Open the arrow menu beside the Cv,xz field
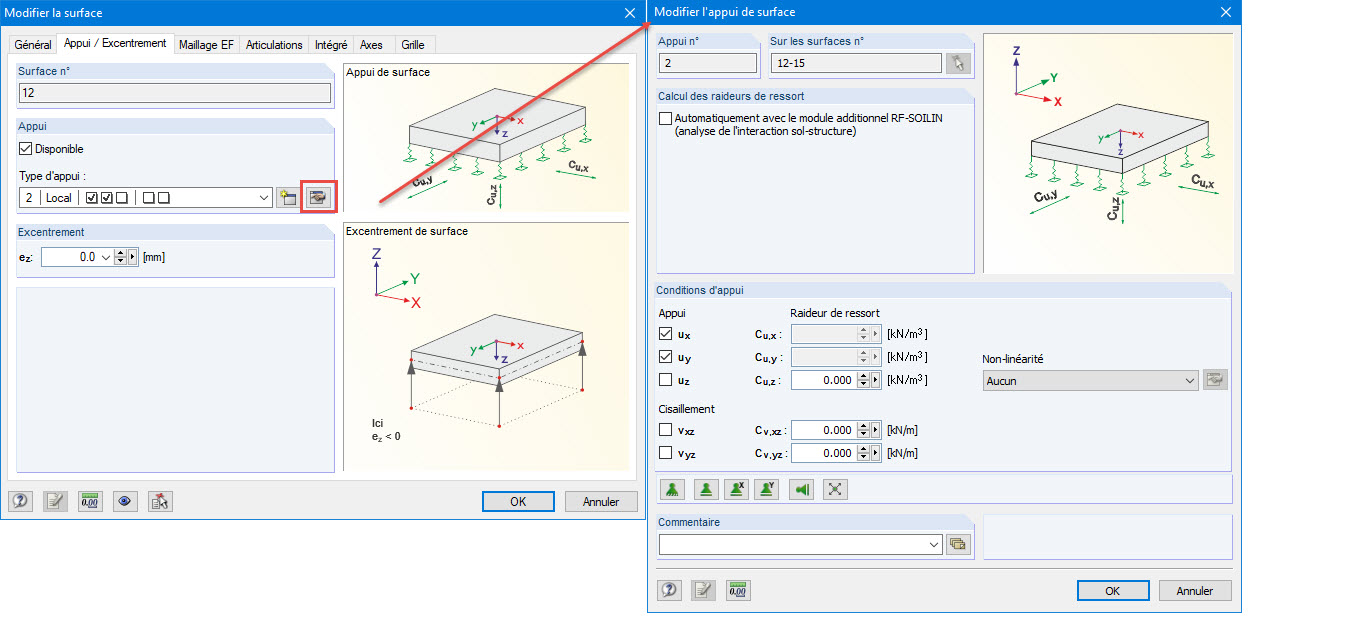This screenshot has width=1350, height=644. [877, 430]
